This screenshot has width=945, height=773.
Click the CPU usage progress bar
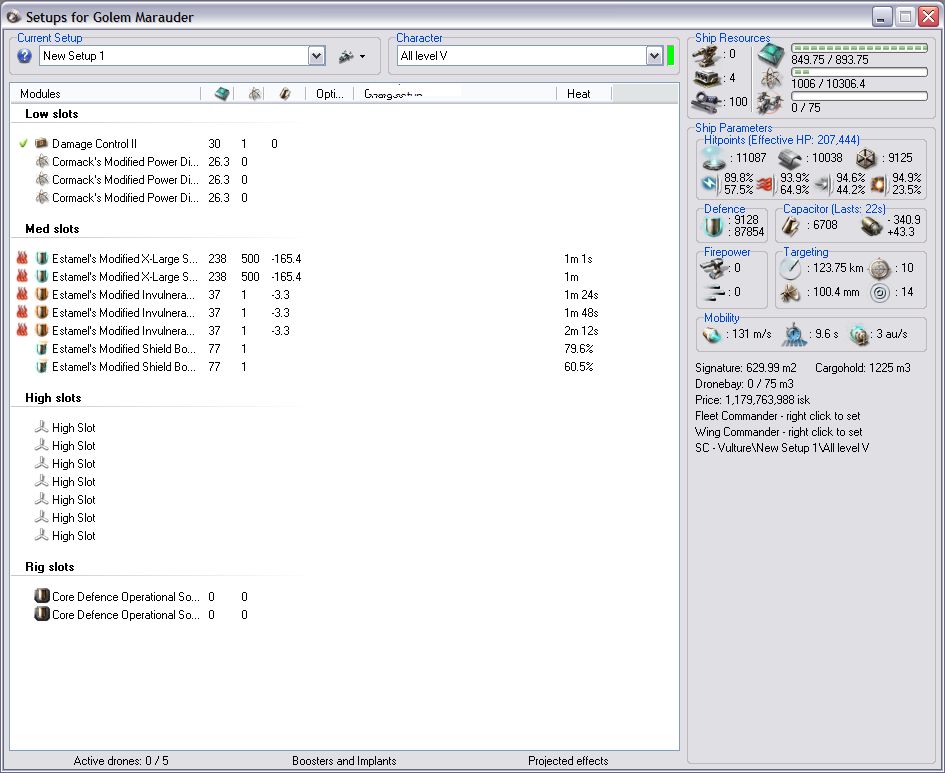click(x=859, y=48)
